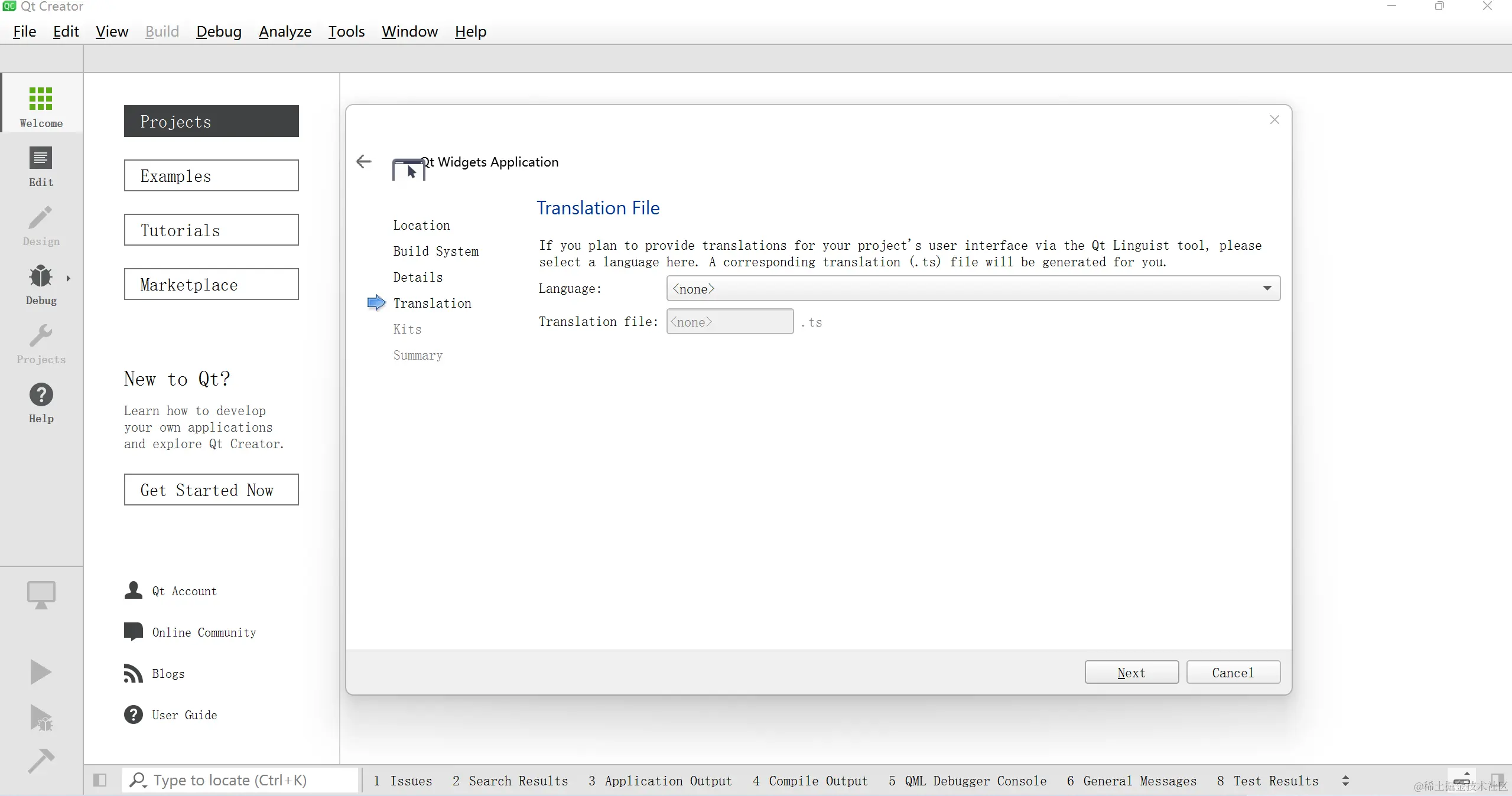The height and width of the screenshot is (796, 1512).
Task: Open output panes up-down selector arrows
Action: [x=1345, y=781]
